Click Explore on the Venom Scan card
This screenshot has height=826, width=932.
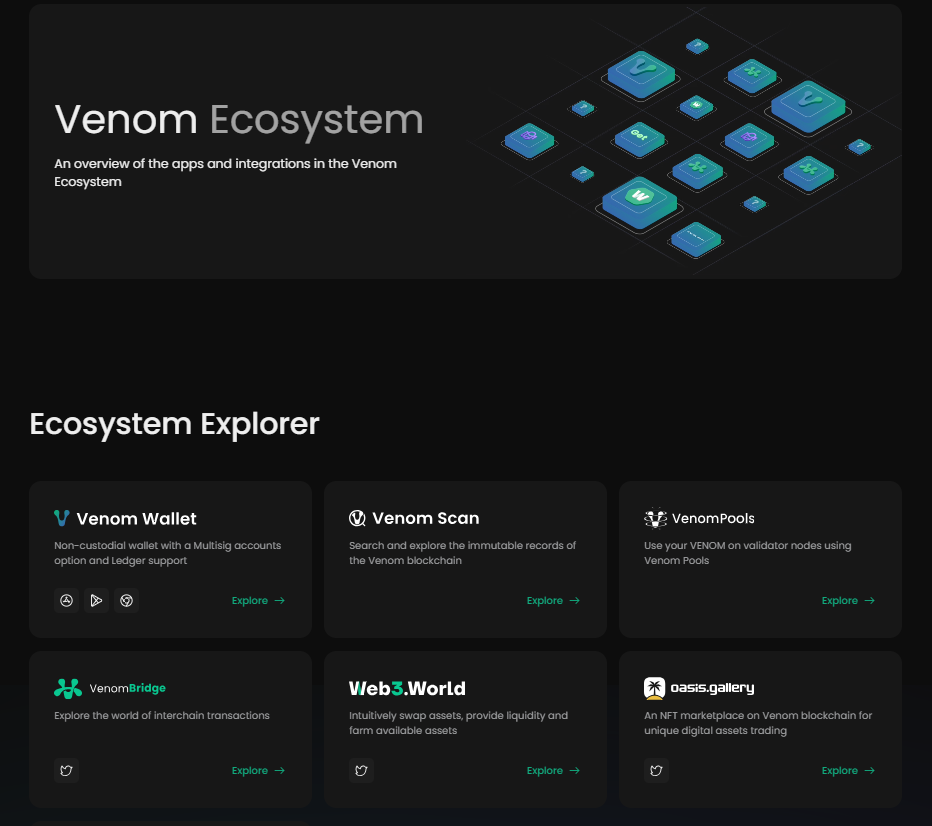[x=553, y=600]
